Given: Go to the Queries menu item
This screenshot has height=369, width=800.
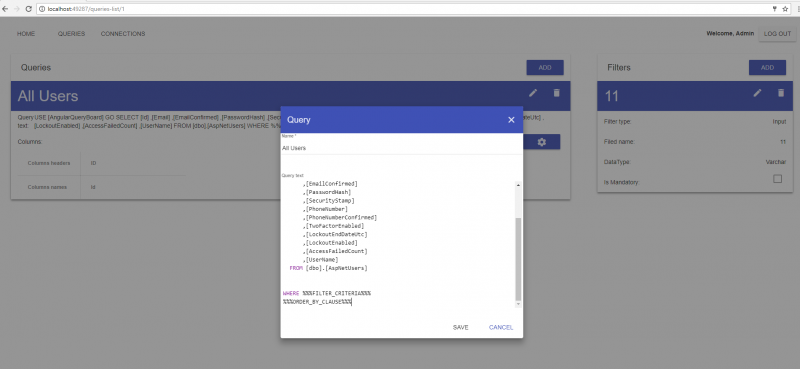Looking at the screenshot, I should coord(71,34).
